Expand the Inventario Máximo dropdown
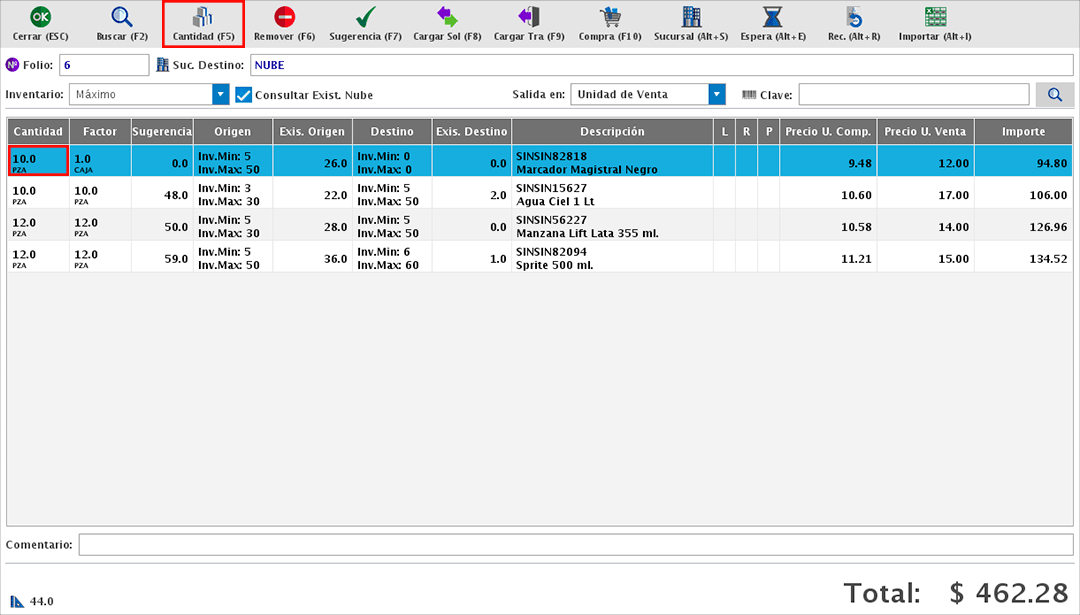The width and height of the screenshot is (1080, 615). (x=220, y=95)
